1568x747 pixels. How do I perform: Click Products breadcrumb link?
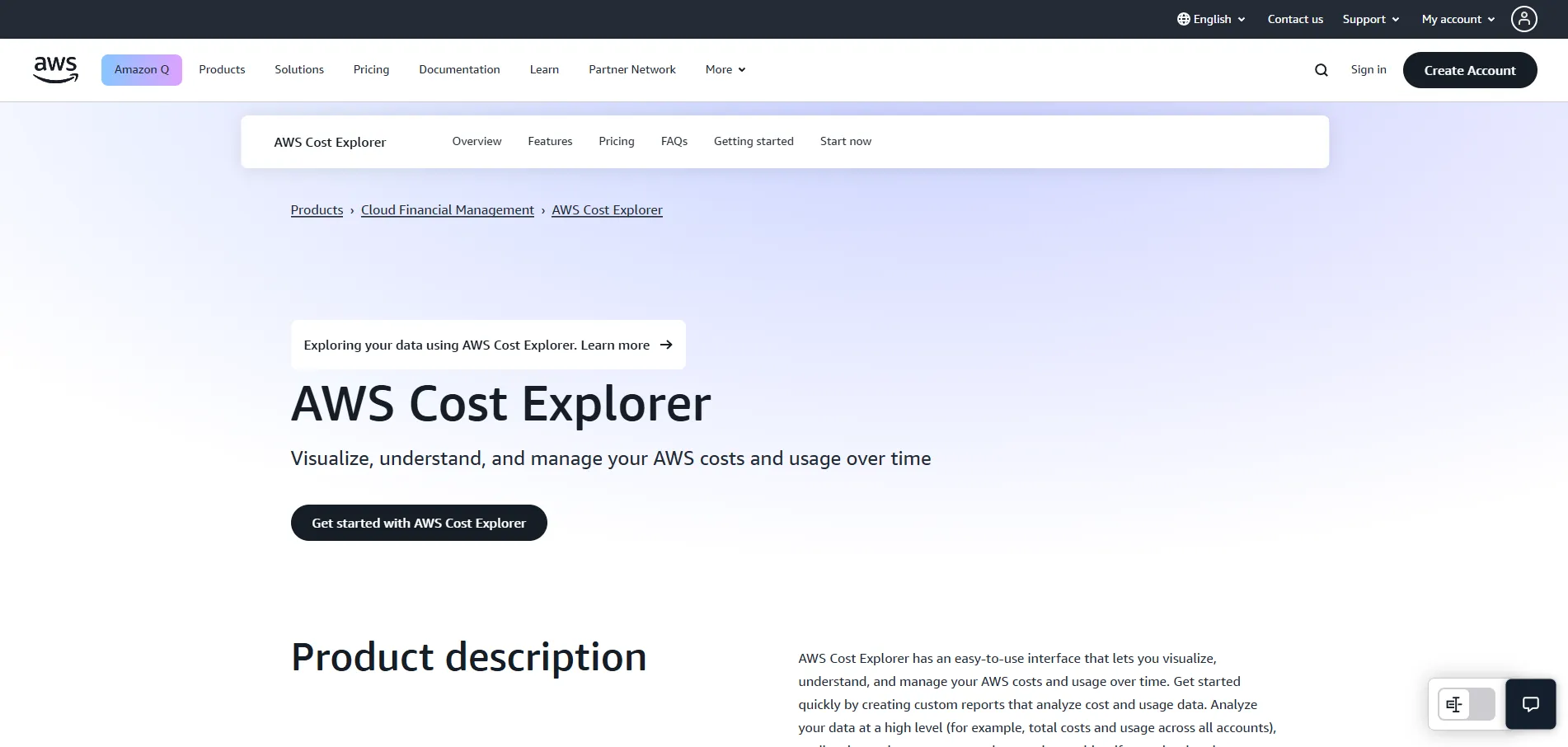pyautogui.click(x=317, y=209)
